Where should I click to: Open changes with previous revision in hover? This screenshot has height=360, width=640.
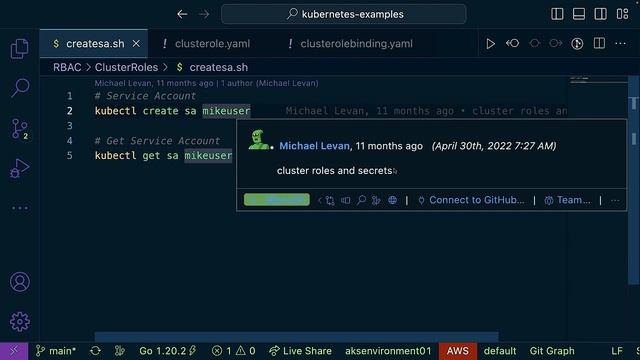click(x=330, y=200)
